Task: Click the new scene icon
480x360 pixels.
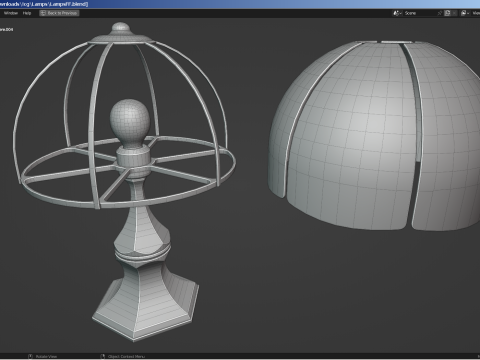Action: [448, 13]
